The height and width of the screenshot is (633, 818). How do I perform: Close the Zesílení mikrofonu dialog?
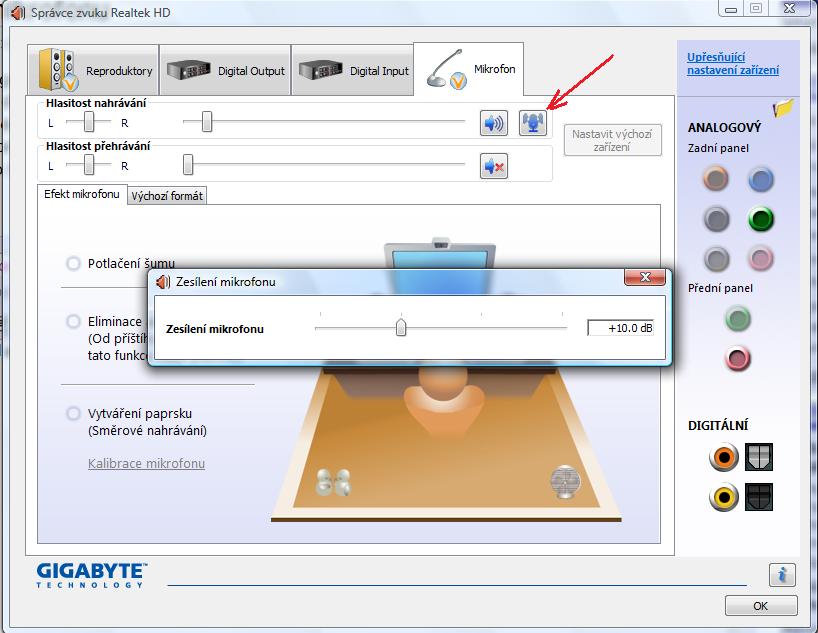point(645,278)
